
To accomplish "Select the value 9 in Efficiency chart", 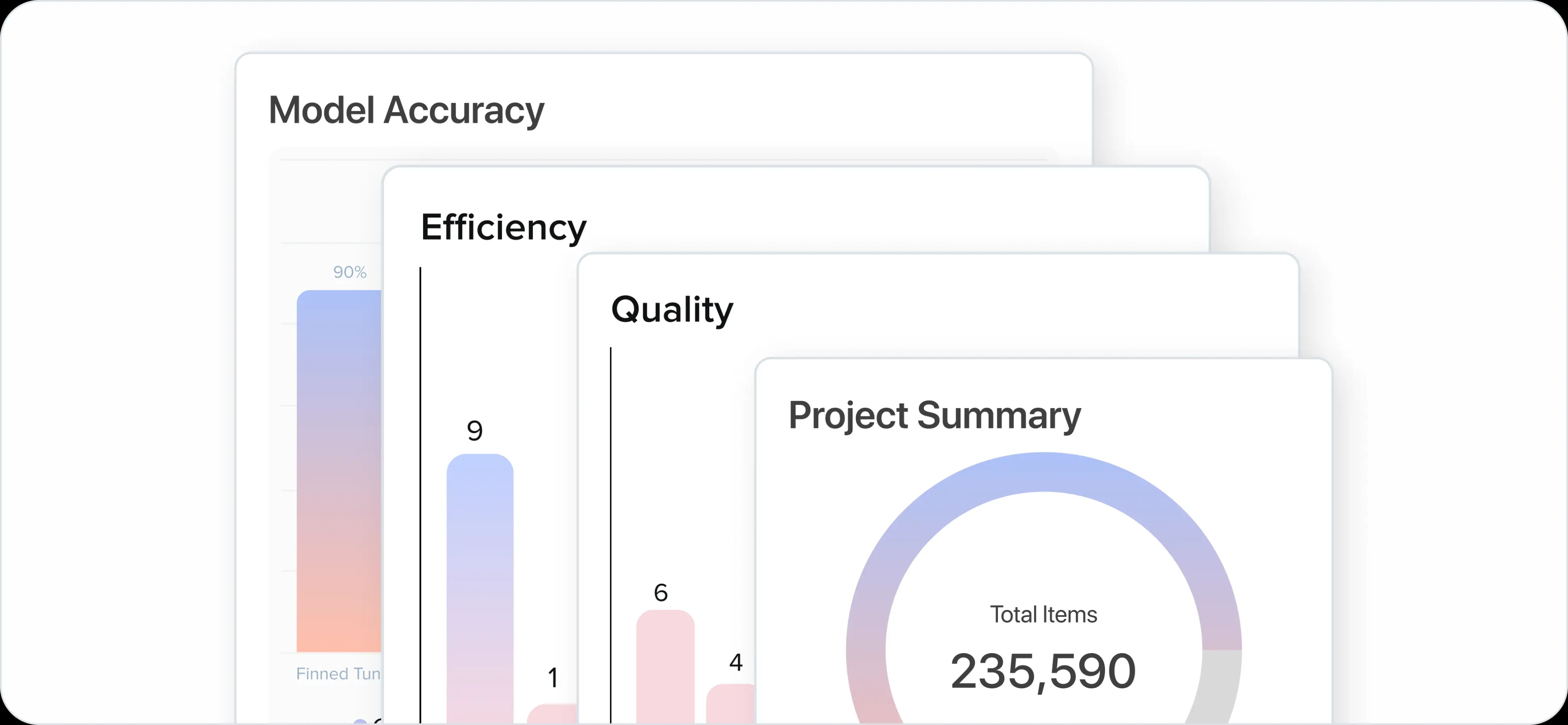I will click(475, 431).
